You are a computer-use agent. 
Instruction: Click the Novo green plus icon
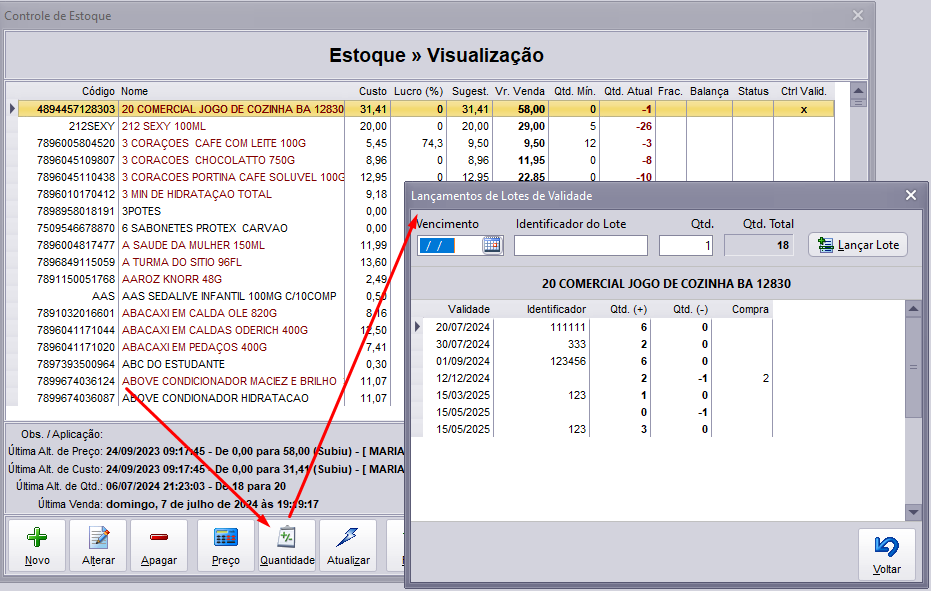pos(37,538)
